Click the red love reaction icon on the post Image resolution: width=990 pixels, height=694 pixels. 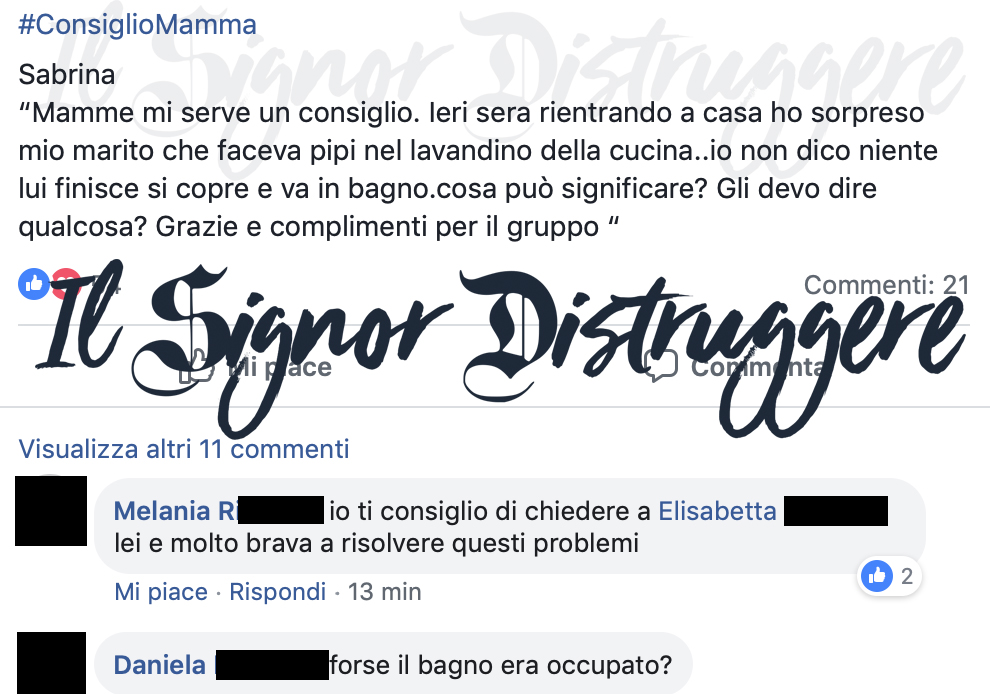coord(66,284)
